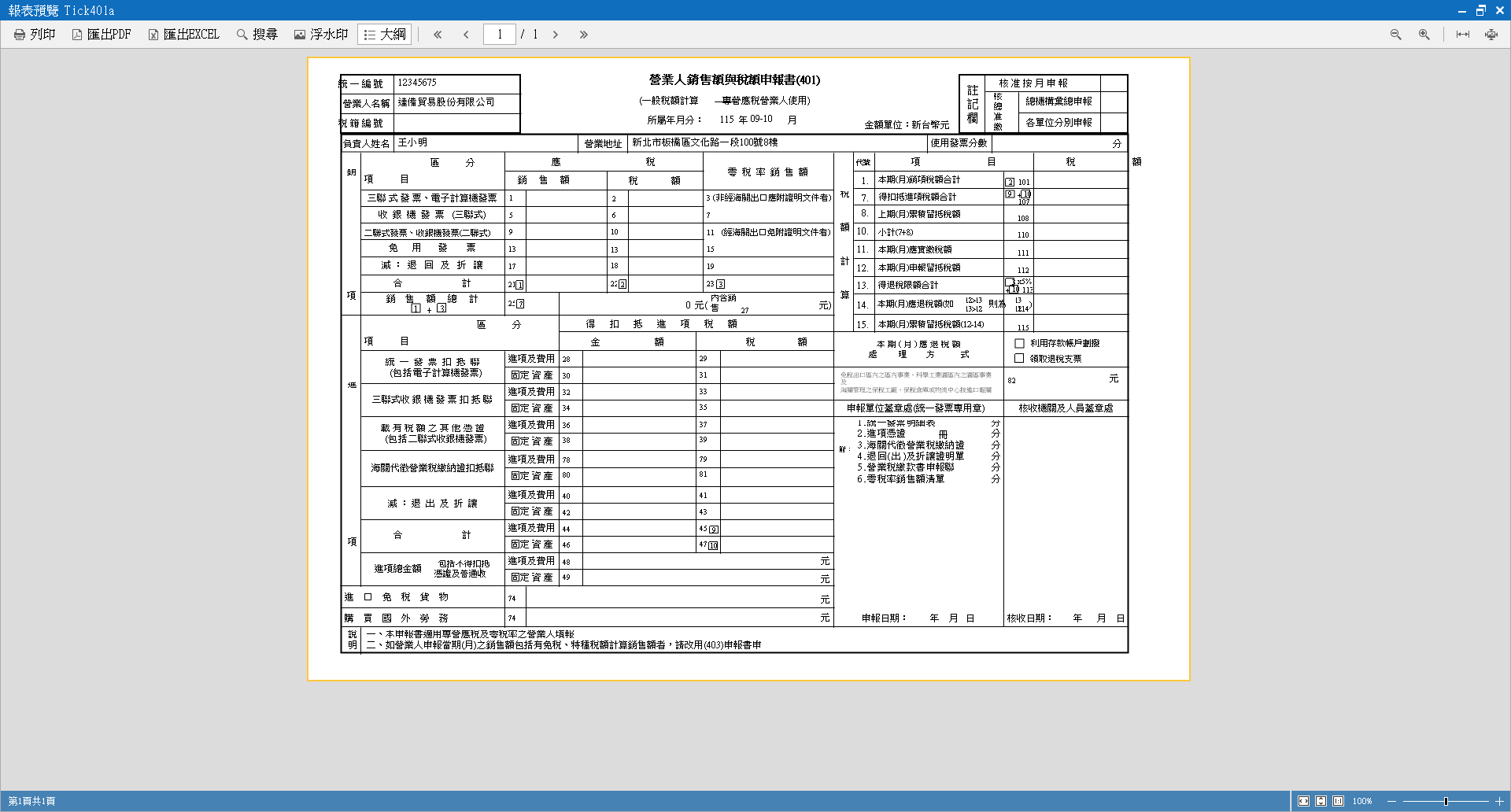Click the report title 營業人銷售額與稅額申報書(401)
Viewport: 1511px width, 812px height.
[734, 79]
